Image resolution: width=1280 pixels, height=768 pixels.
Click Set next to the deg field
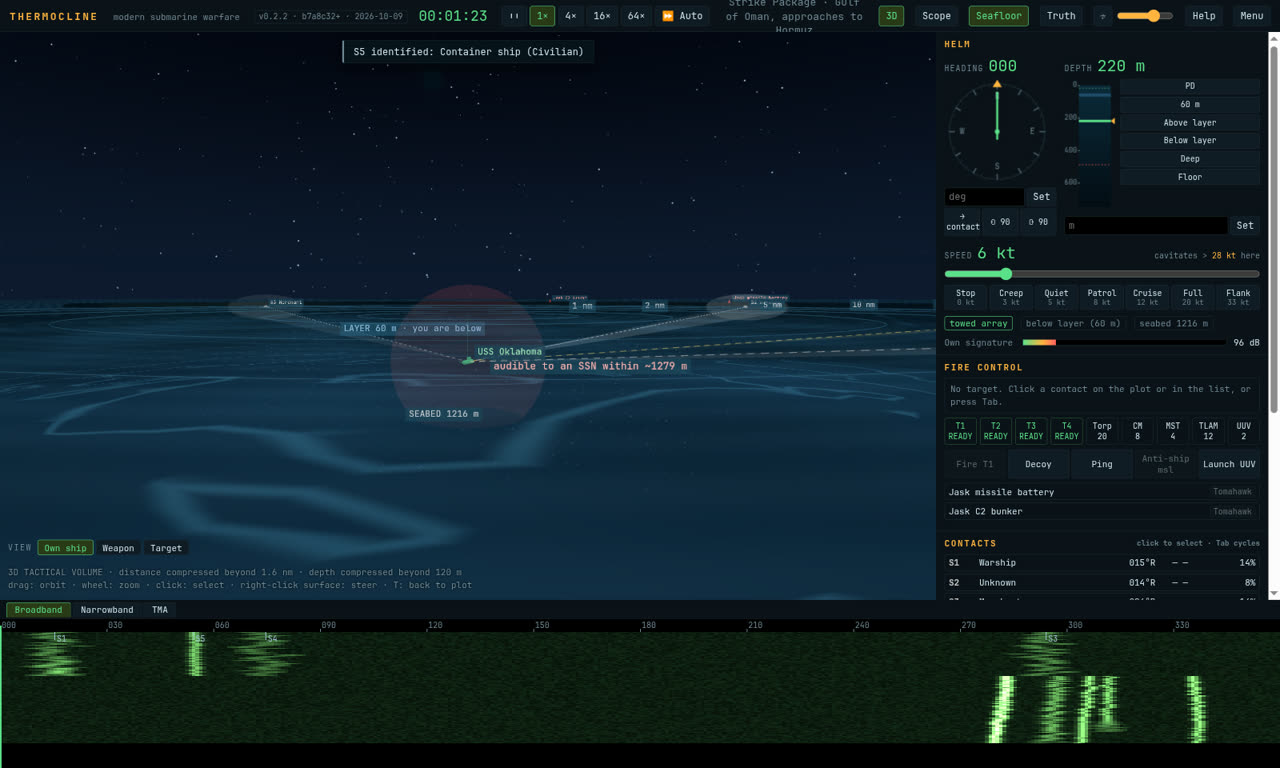pos(1042,197)
